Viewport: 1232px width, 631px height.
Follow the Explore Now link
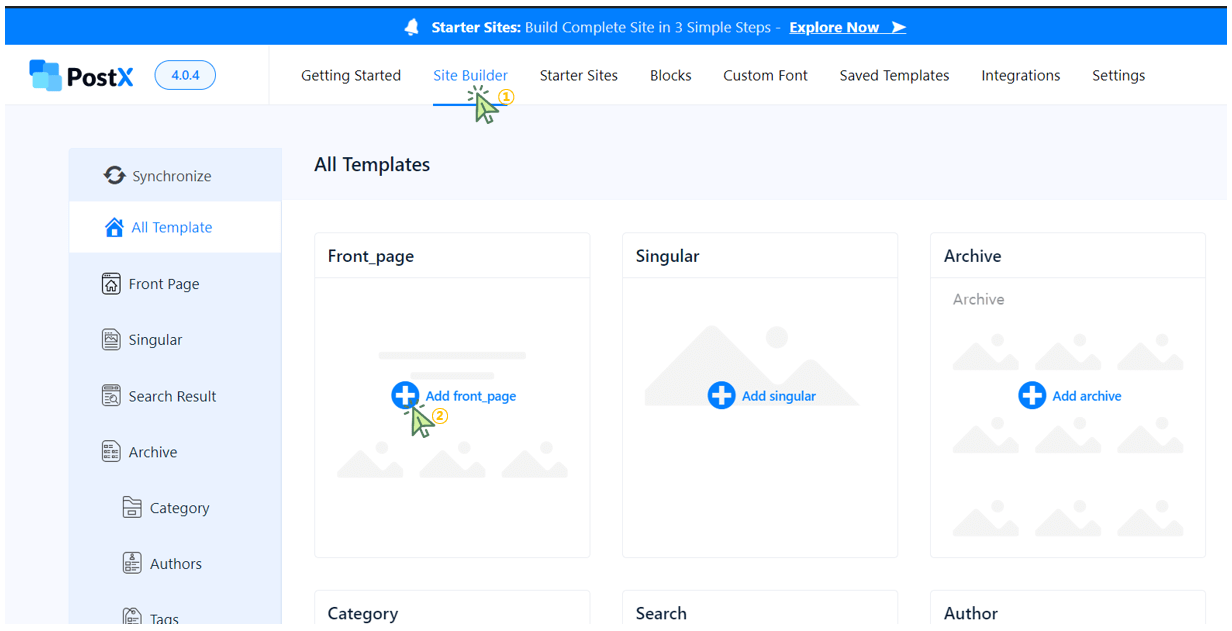tap(835, 28)
